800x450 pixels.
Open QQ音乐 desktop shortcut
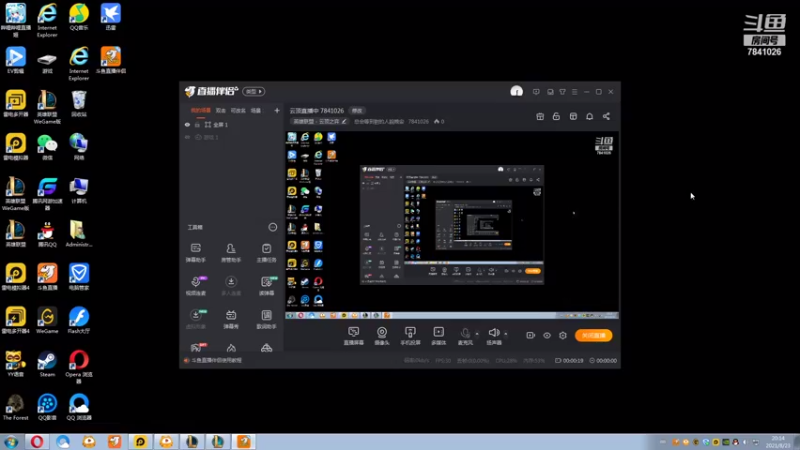pyautogui.click(x=79, y=17)
